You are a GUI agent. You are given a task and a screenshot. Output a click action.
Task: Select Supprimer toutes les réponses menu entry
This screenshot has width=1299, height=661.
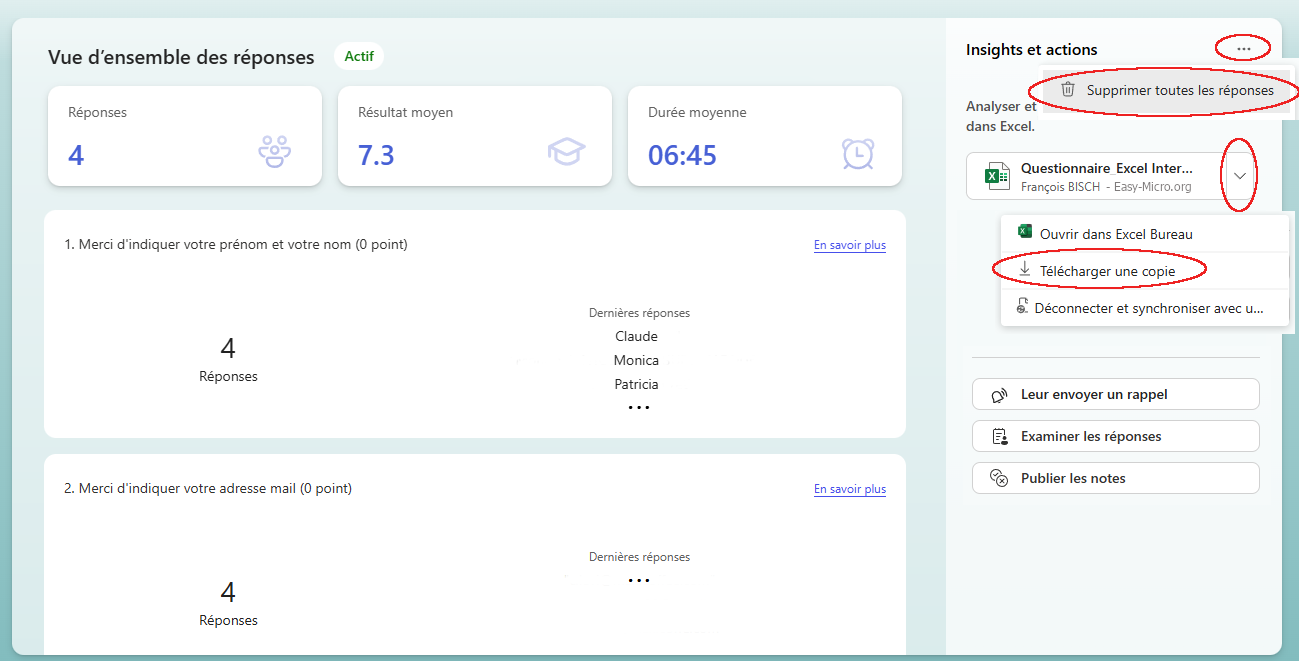(x=1179, y=90)
